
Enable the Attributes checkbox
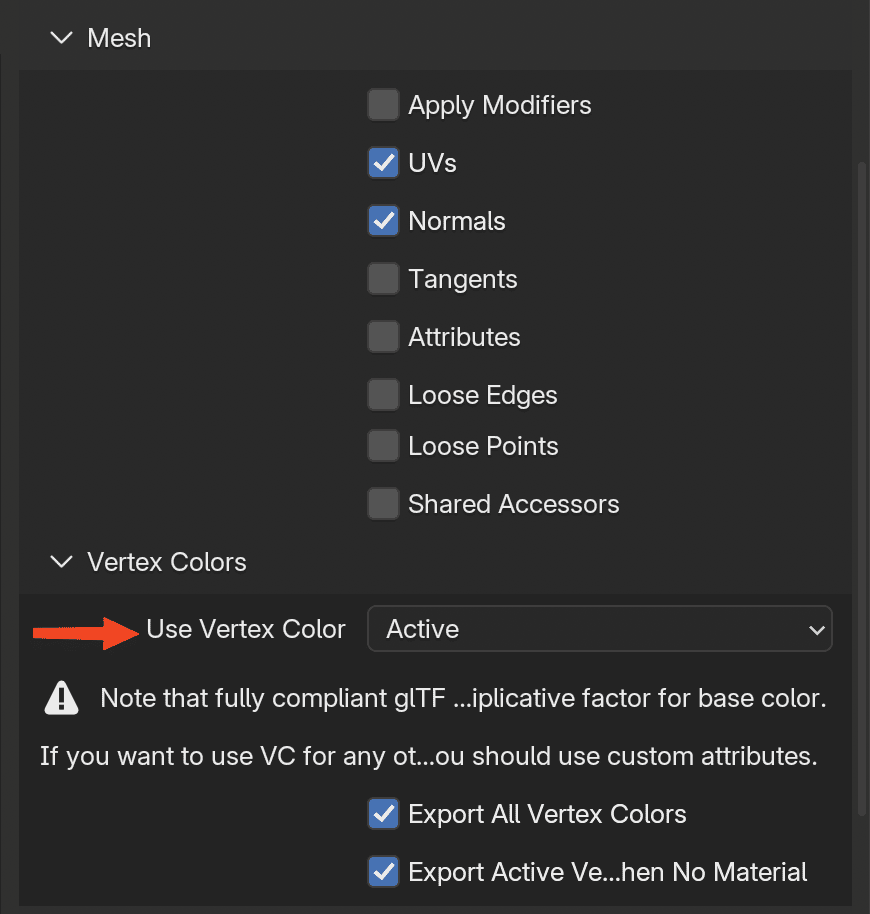point(383,336)
